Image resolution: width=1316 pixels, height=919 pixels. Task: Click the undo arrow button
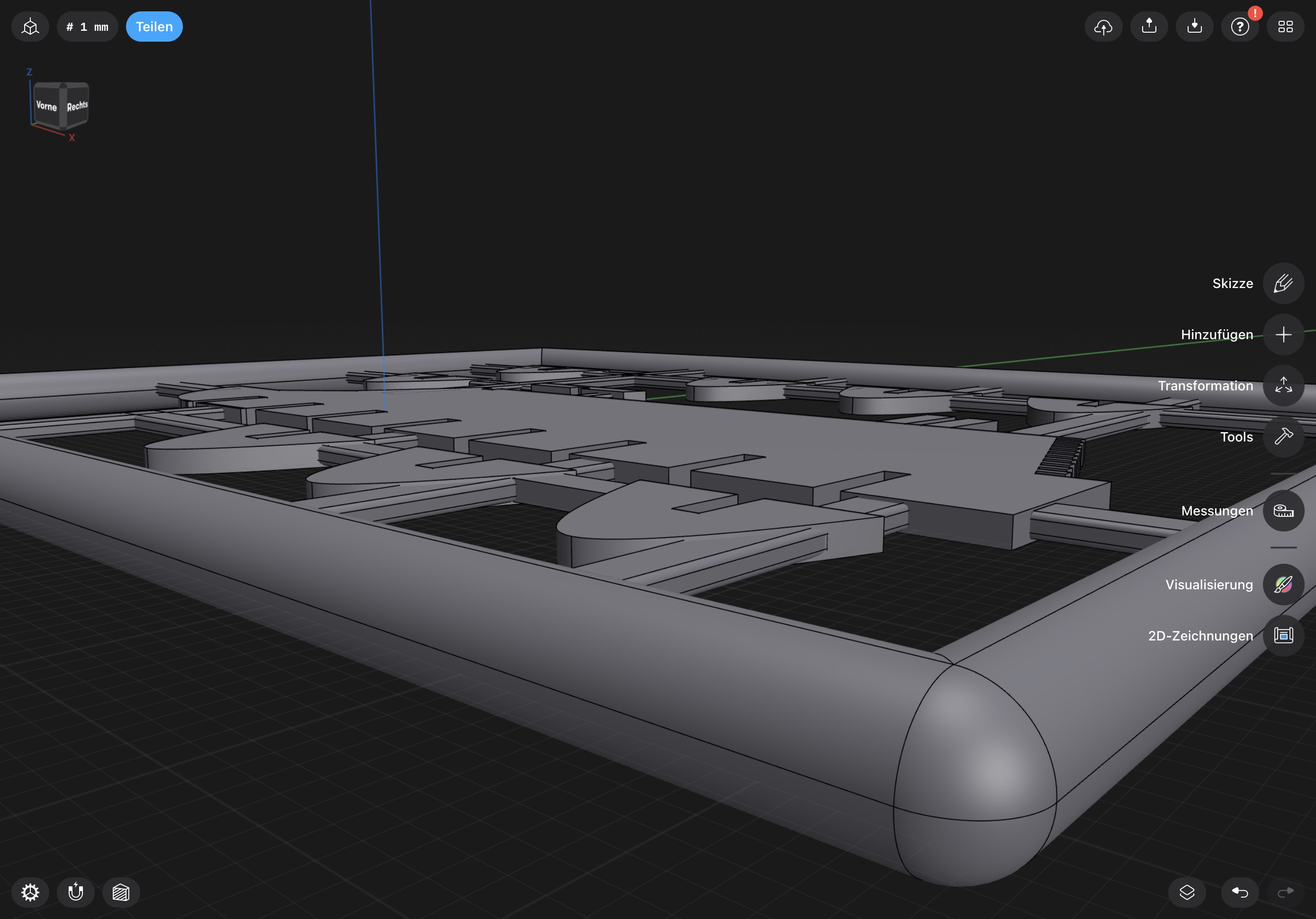(x=1240, y=892)
